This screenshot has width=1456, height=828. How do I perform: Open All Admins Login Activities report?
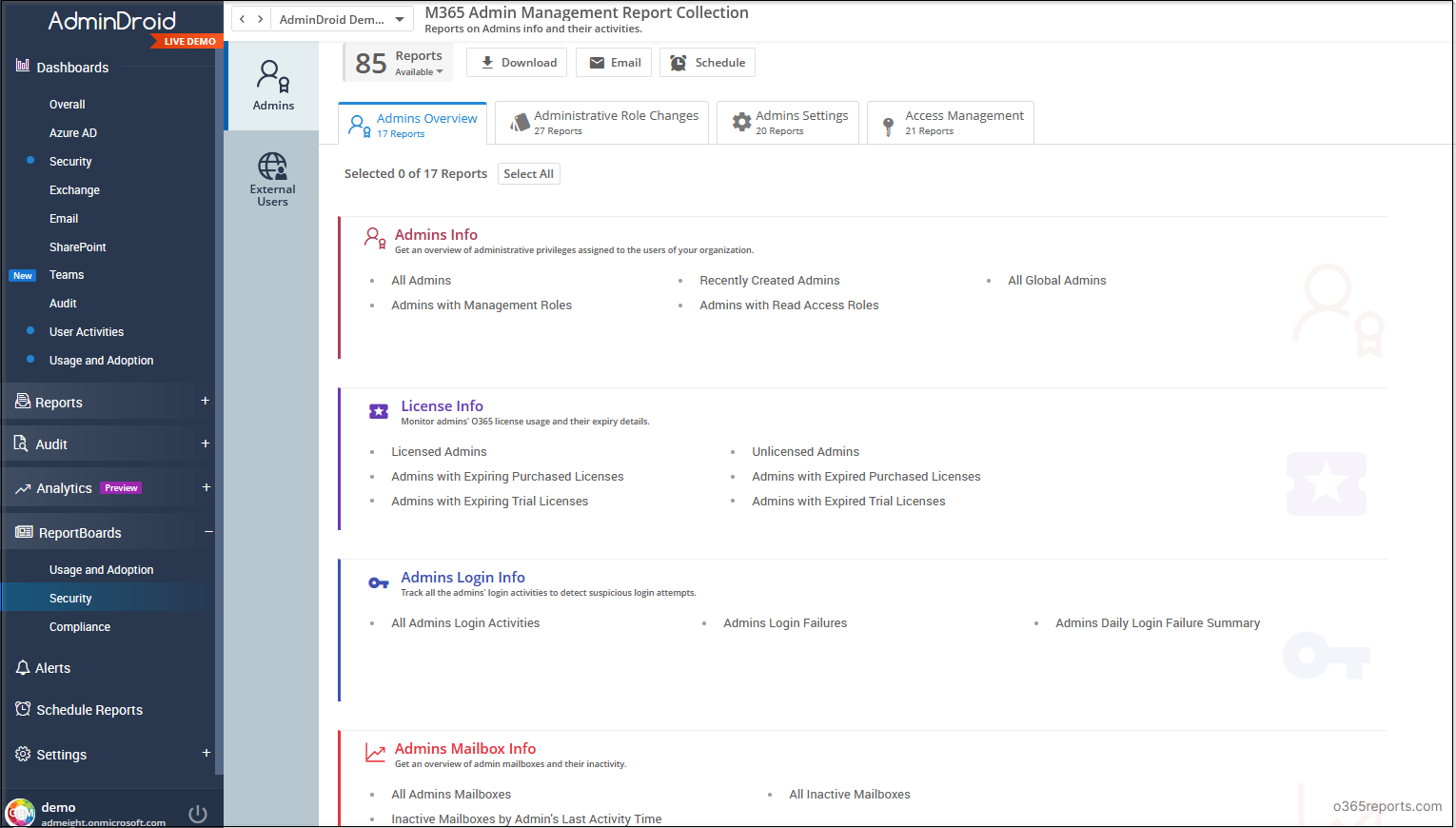click(x=465, y=622)
